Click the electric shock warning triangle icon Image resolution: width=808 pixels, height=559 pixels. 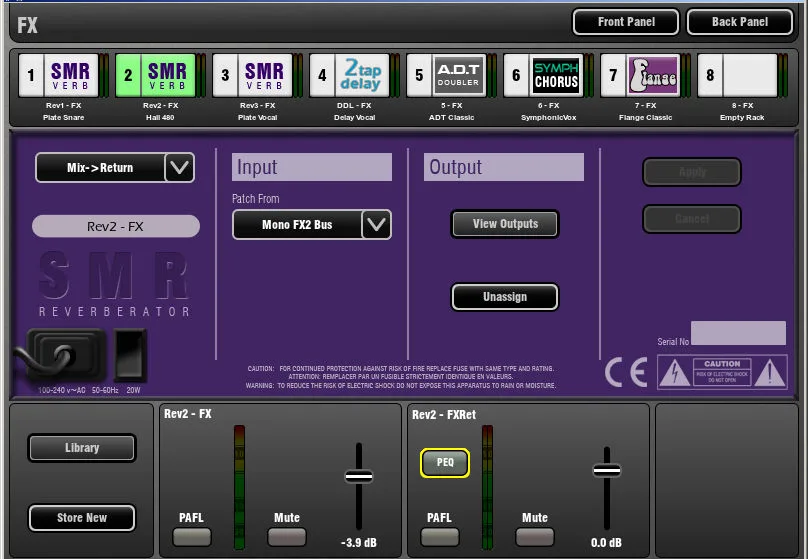pyautogui.click(x=675, y=372)
